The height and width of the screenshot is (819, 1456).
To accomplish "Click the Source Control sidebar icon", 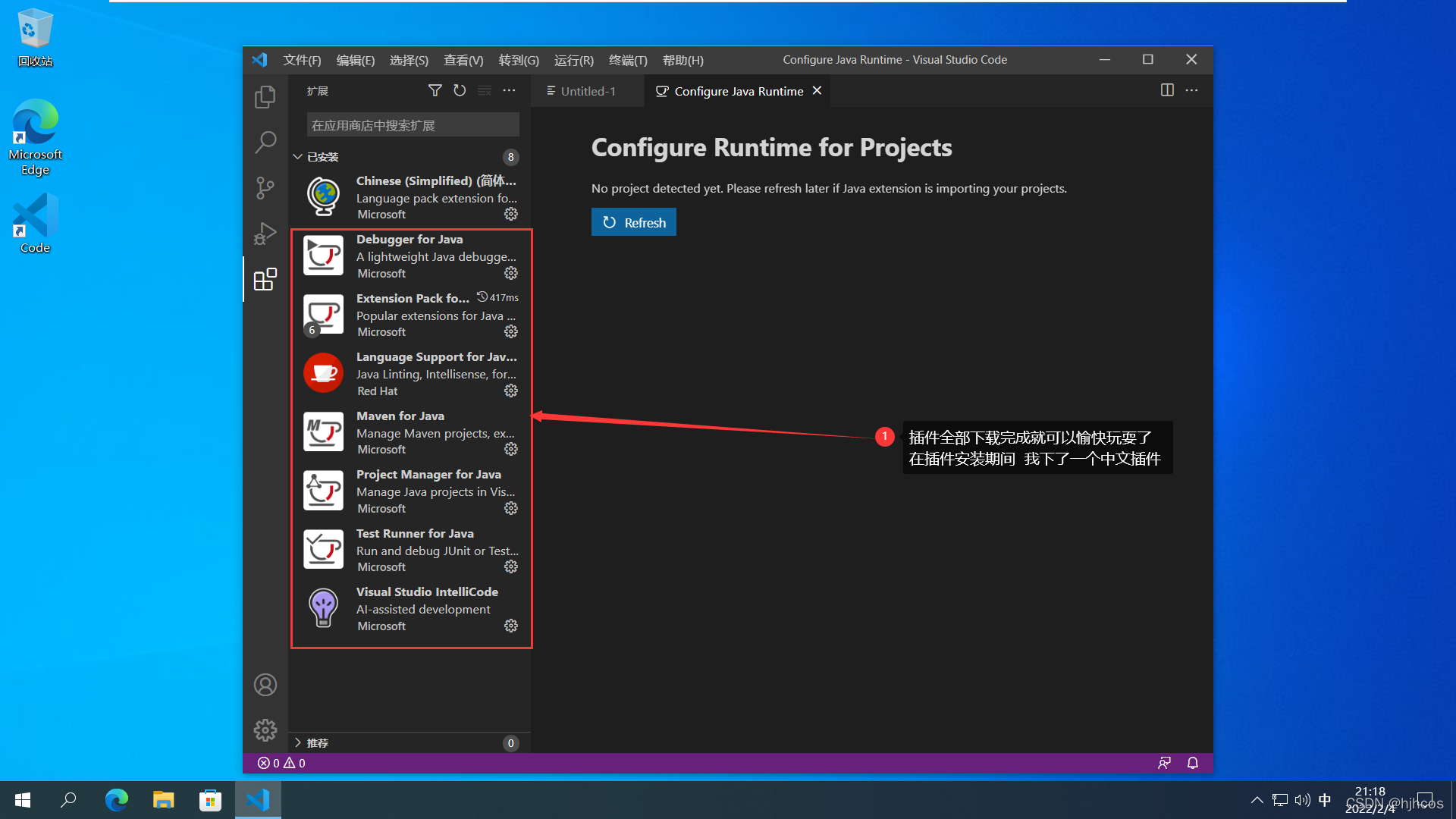I will coord(264,187).
